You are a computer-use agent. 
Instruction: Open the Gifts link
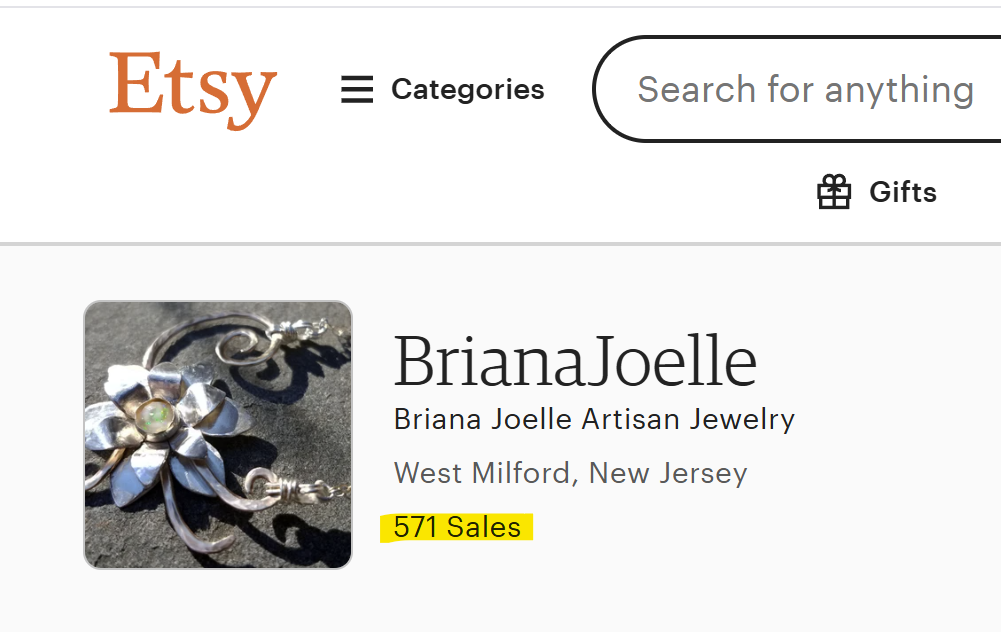click(902, 192)
